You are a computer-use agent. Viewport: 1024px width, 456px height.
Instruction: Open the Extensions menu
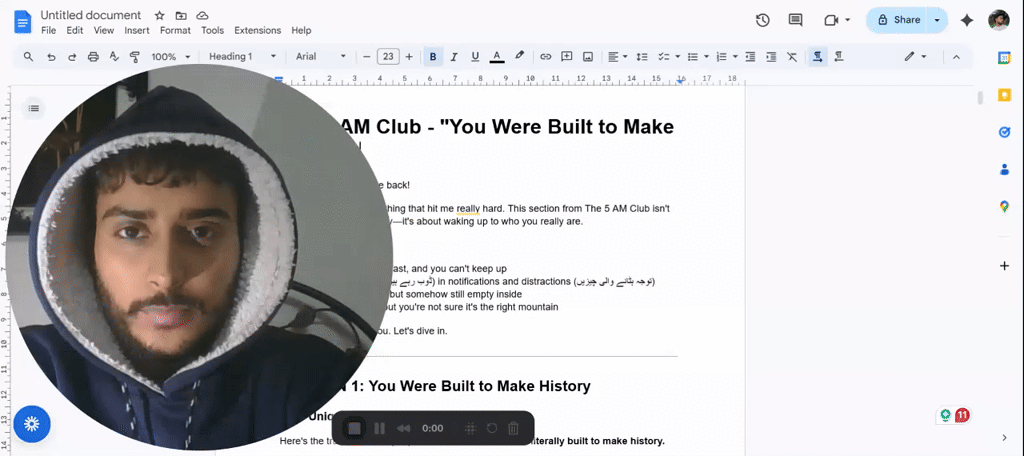[257, 31]
